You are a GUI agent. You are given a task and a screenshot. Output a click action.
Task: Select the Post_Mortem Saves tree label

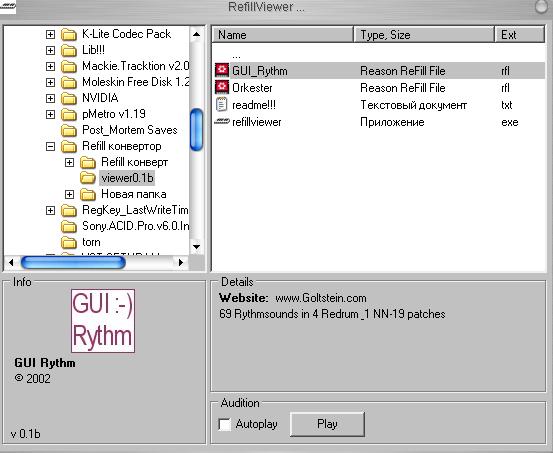129,130
